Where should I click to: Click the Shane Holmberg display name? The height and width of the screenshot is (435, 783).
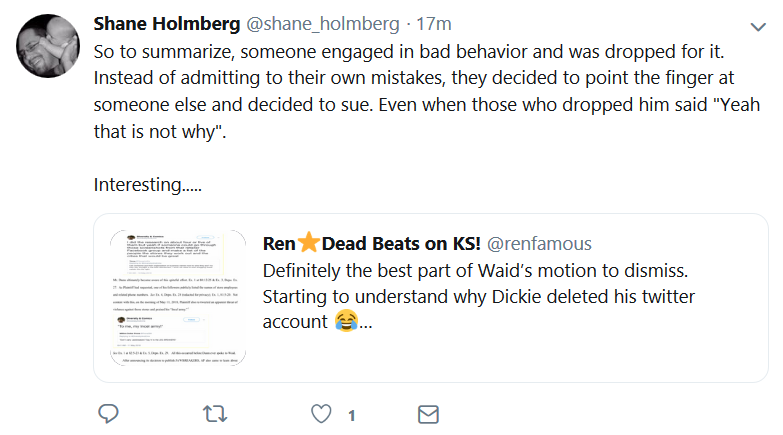[x=164, y=24]
